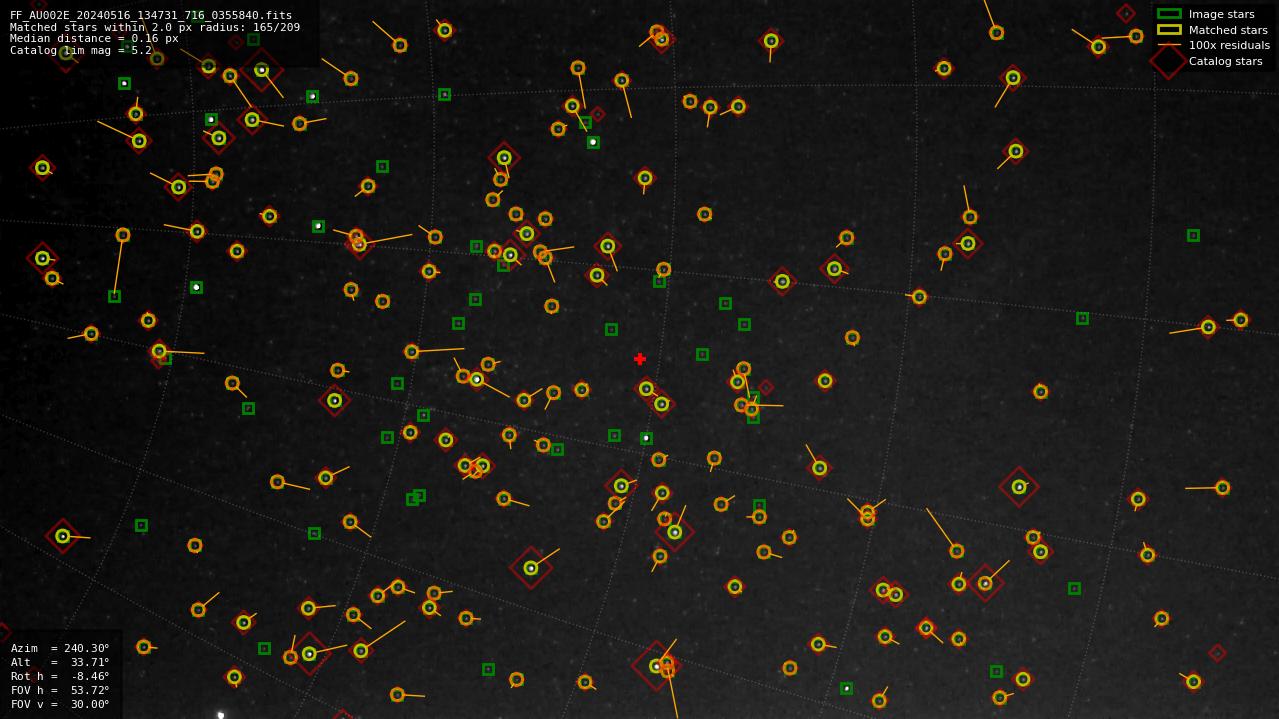Click the orange 100x residuals legend line
The width and height of the screenshot is (1279, 719).
(x=1169, y=45)
